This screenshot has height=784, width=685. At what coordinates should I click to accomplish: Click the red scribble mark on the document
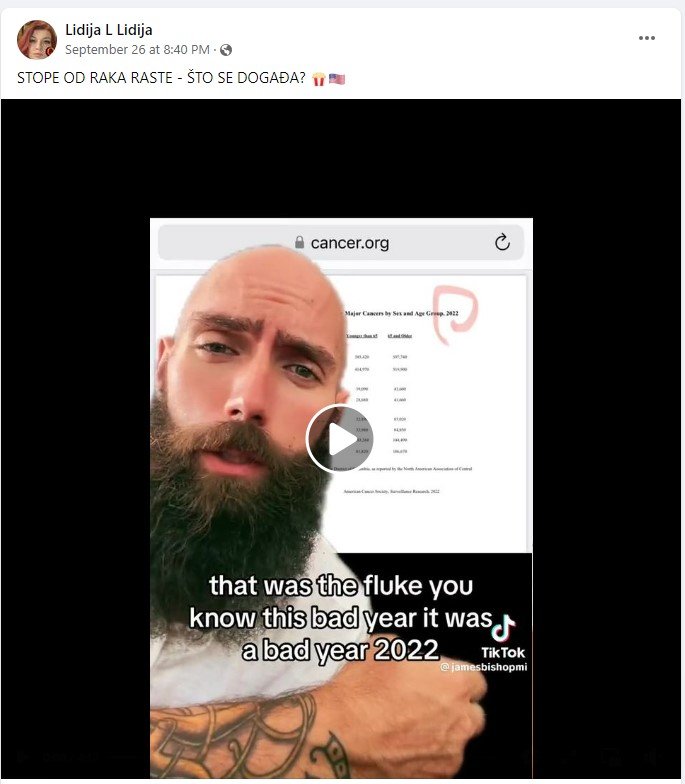[455, 314]
